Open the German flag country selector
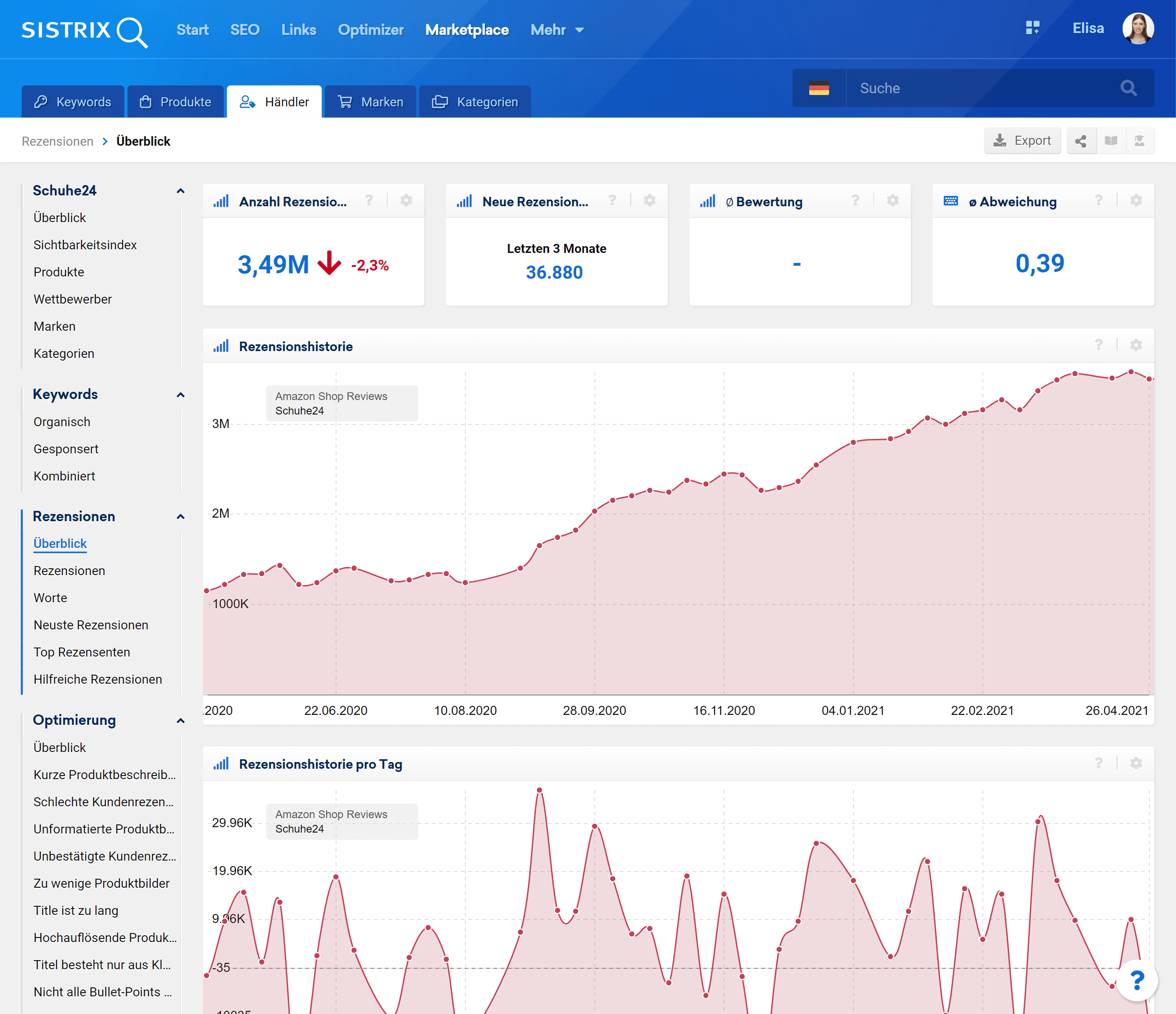This screenshot has height=1014, width=1176. click(x=818, y=88)
